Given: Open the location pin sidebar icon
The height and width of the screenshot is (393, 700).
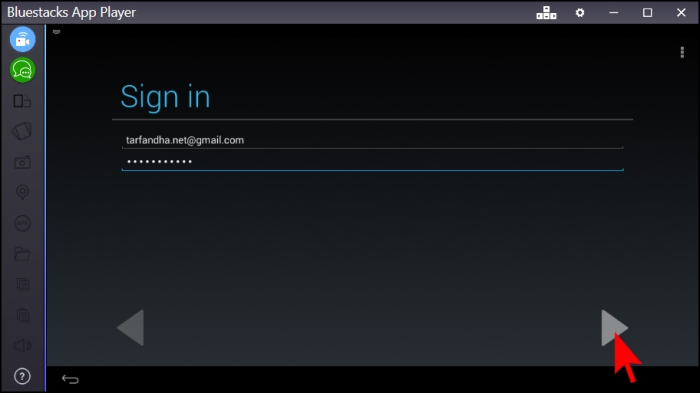Looking at the screenshot, I should (22, 192).
